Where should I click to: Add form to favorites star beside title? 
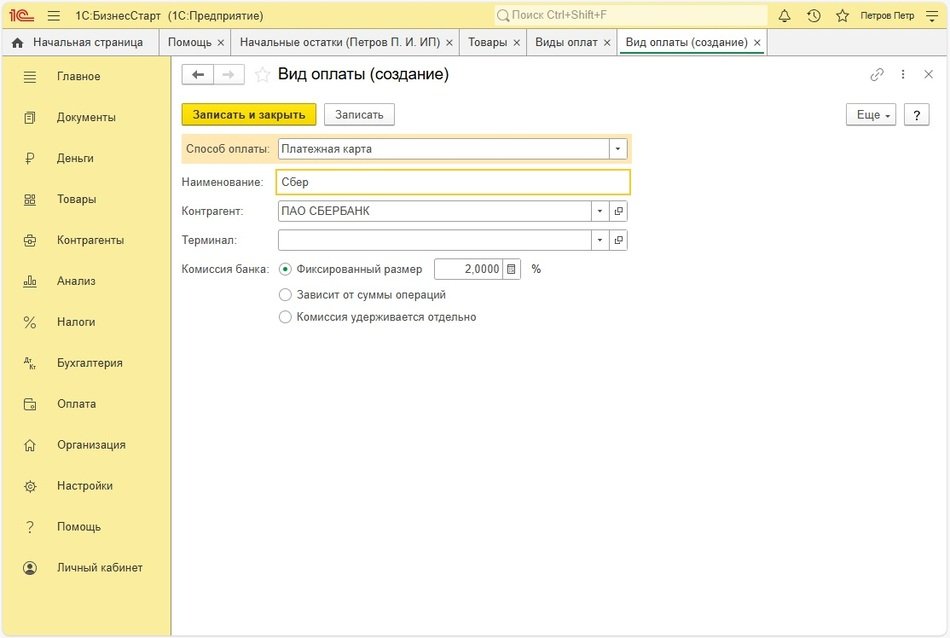pyautogui.click(x=262, y=74)
